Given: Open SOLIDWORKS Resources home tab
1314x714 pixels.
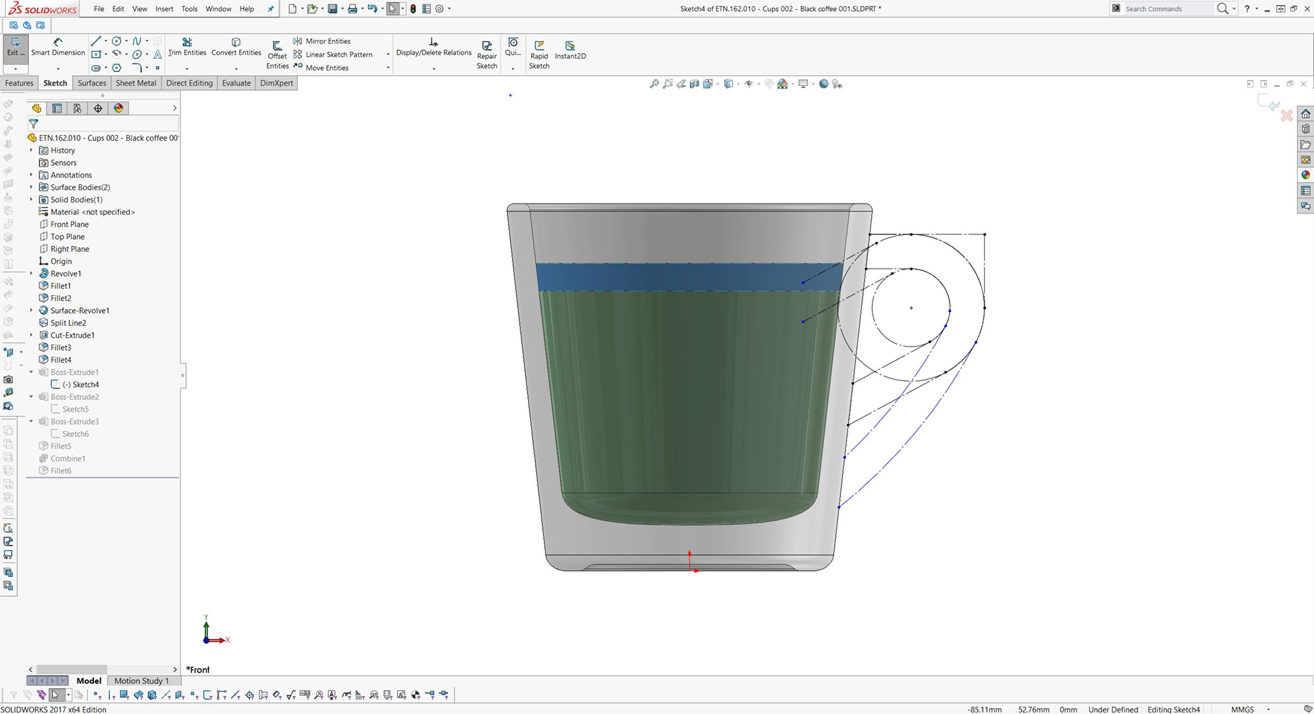Looking at the screenshot, I should point(1305,114).
